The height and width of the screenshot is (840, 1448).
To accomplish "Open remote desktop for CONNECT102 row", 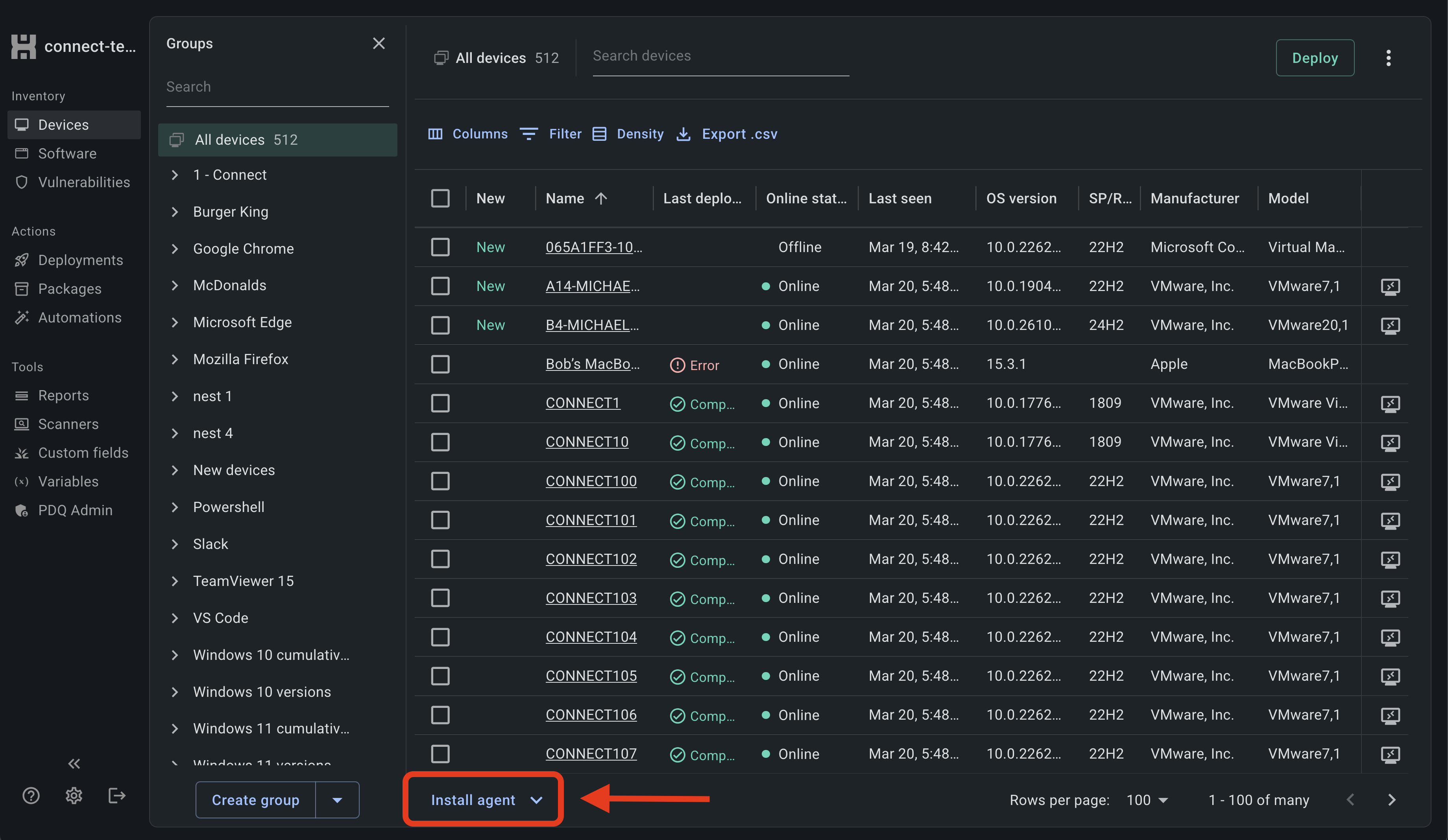I will pyautogui.click(x=1390, y=560).
